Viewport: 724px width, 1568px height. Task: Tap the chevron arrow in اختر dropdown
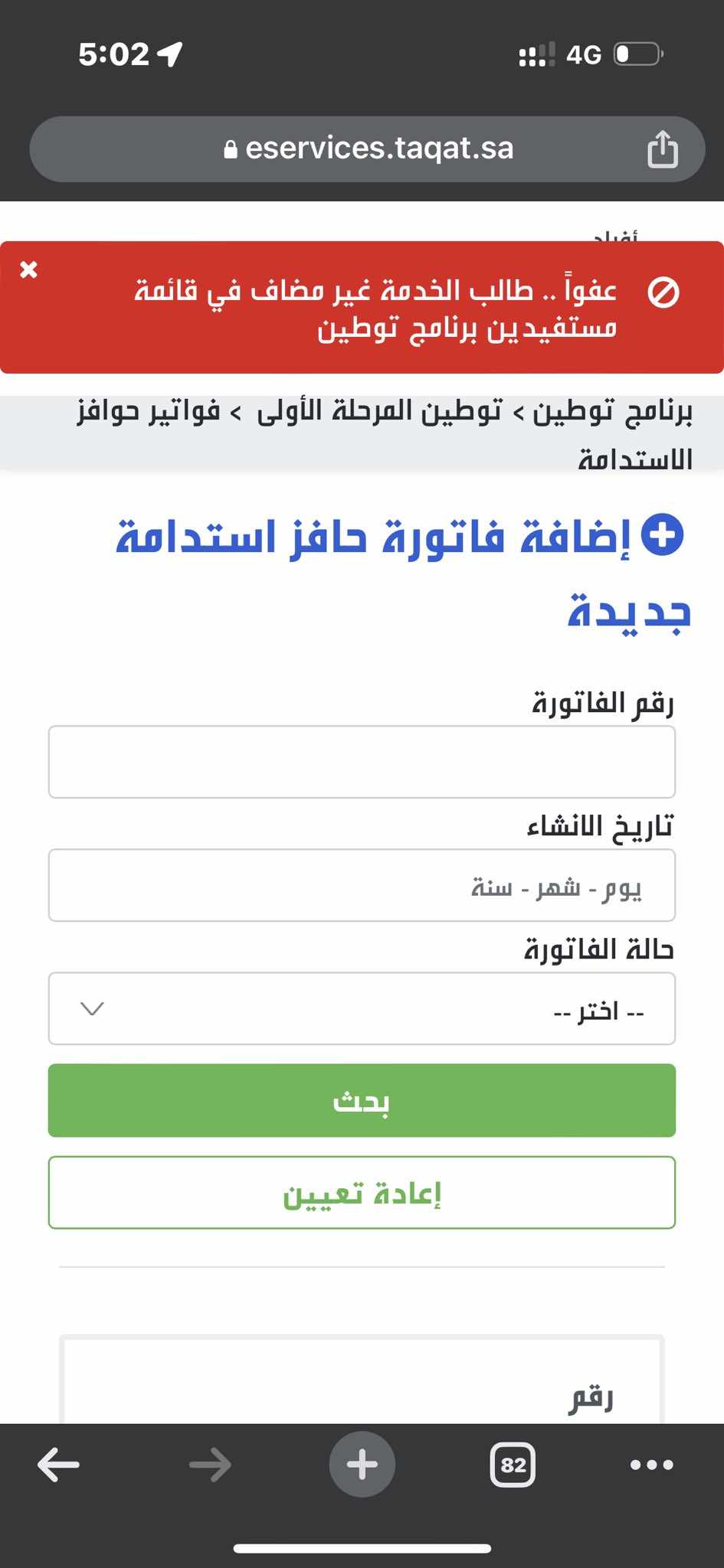(x=92, y=1009)
